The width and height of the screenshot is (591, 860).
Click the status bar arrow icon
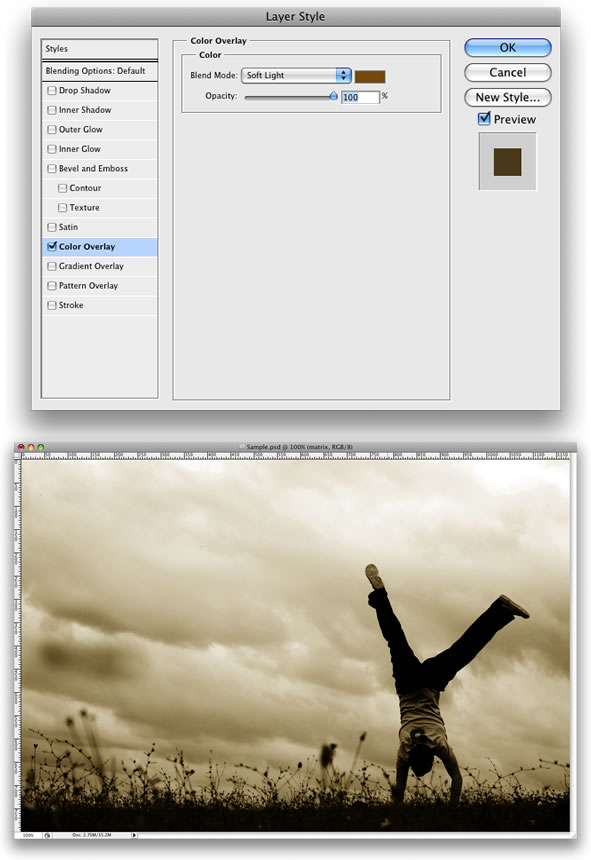coord(134,835)
